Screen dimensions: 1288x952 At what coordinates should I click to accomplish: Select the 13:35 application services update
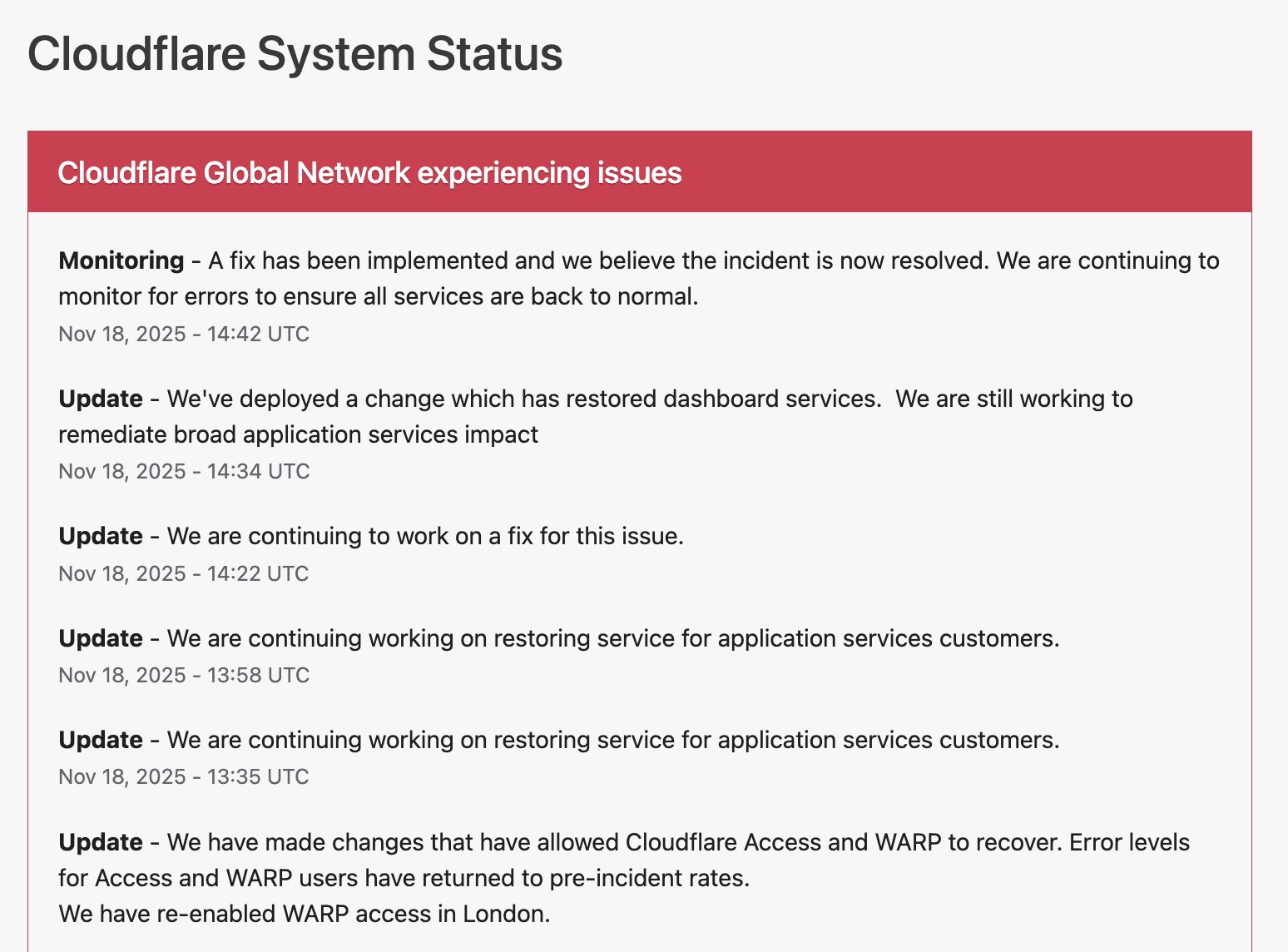click(558, 740)
